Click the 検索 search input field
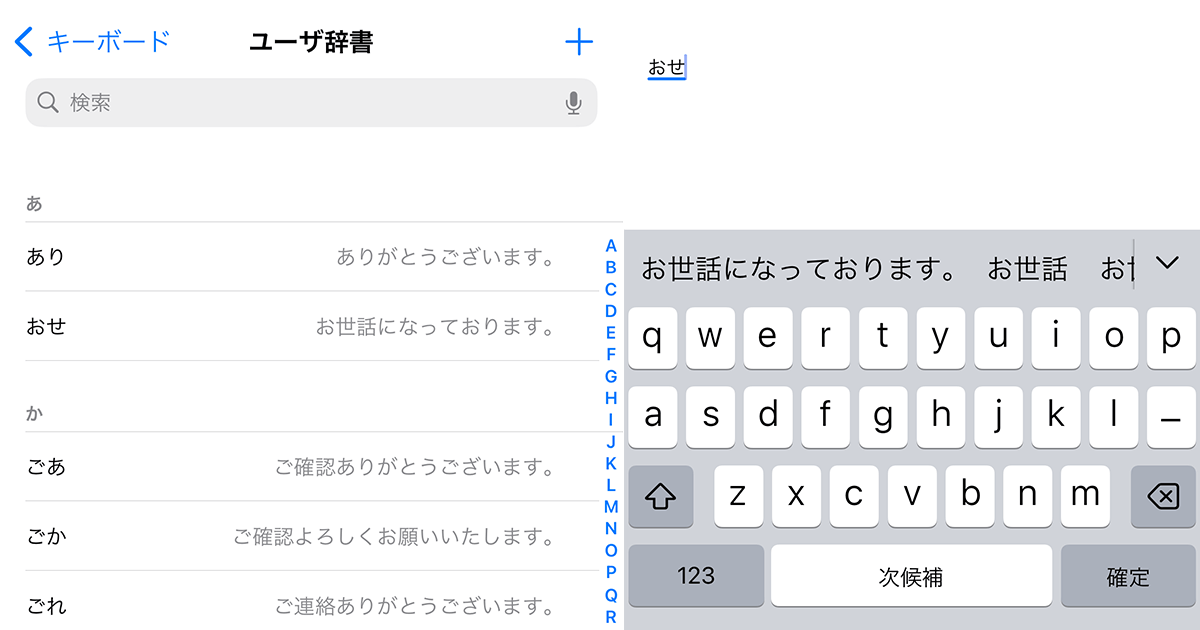 coord(311,103)
